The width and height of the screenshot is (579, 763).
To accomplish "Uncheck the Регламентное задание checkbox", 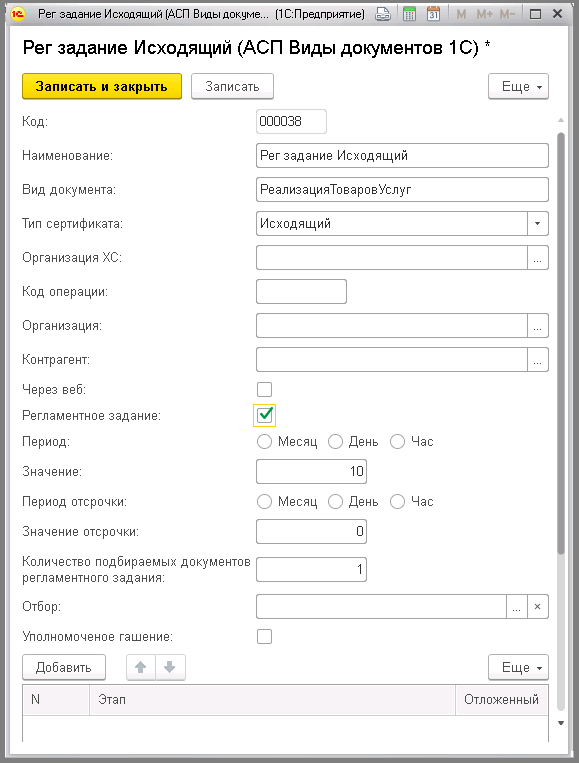I will 265,415.
